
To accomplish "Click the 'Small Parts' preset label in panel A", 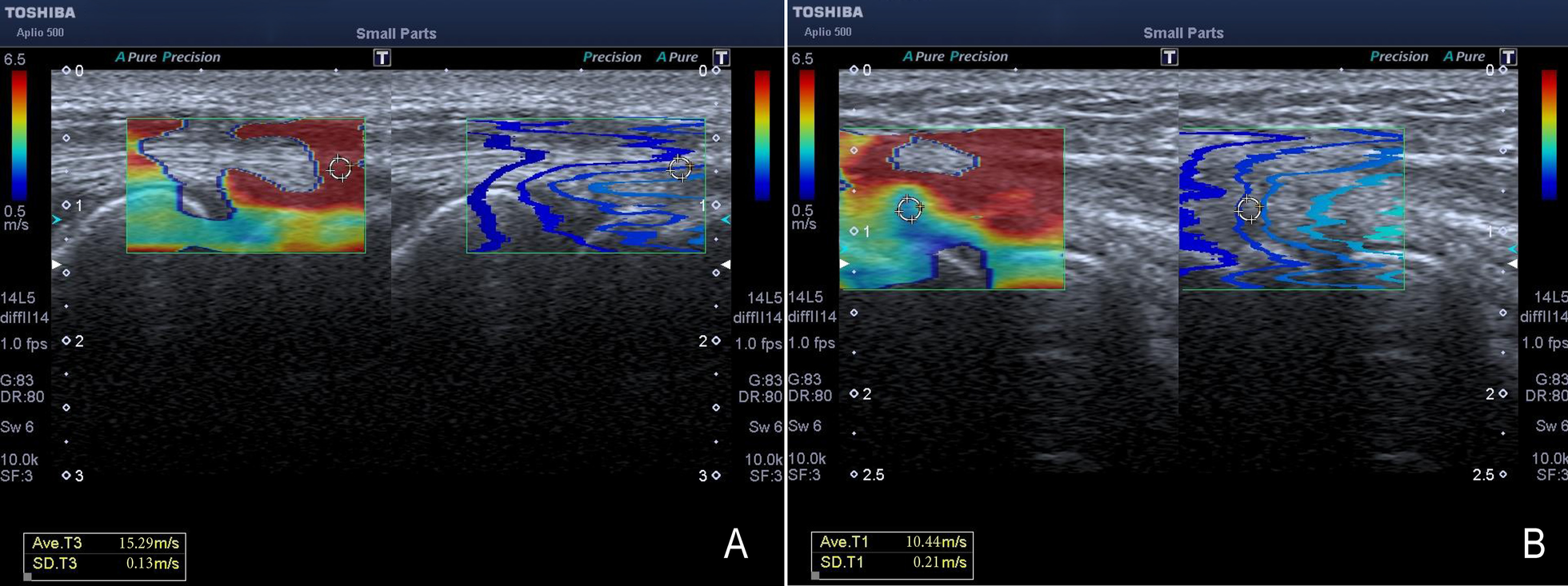I will (x=396, y=34).
